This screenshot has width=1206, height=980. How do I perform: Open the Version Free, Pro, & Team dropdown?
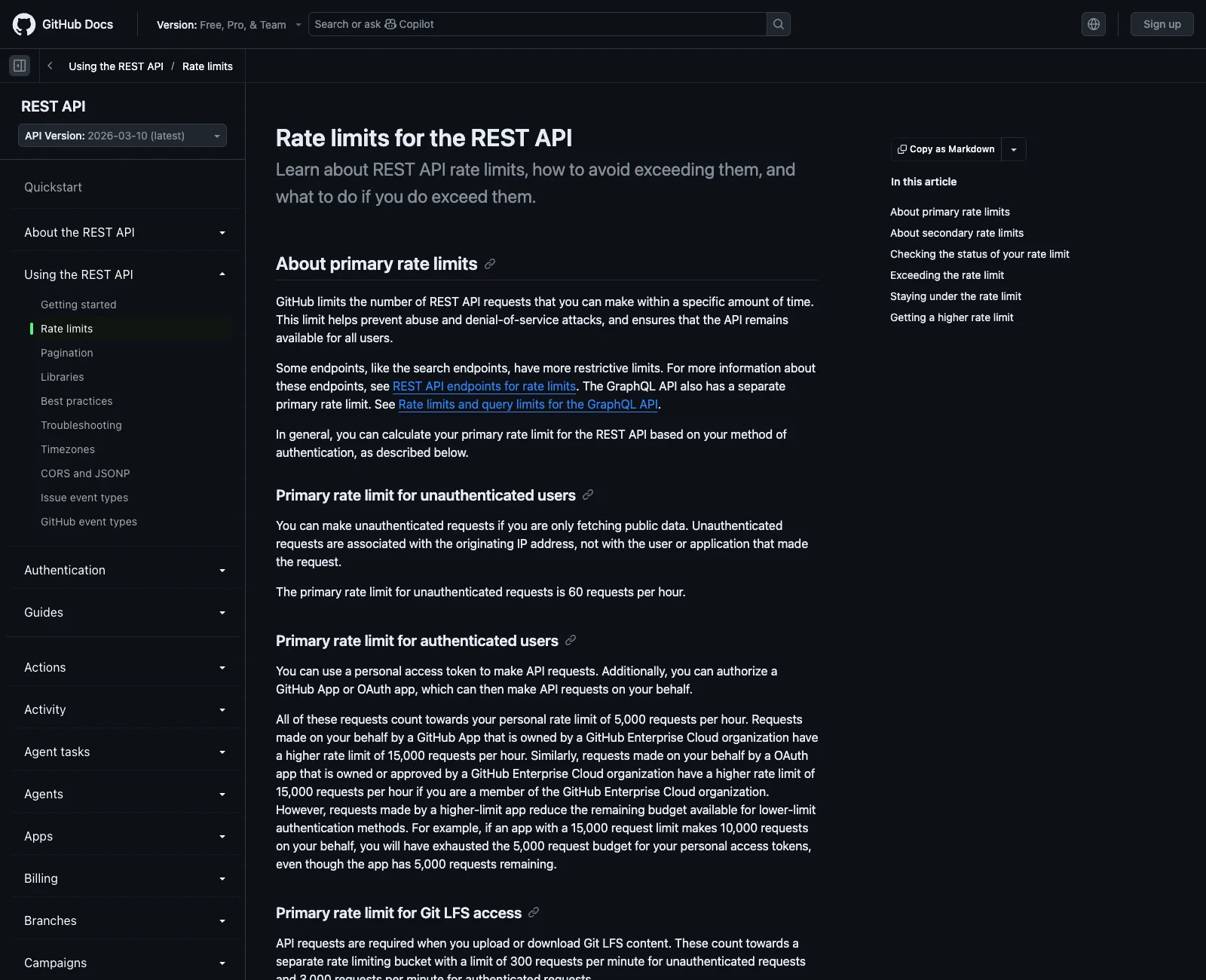coord(229,25)
